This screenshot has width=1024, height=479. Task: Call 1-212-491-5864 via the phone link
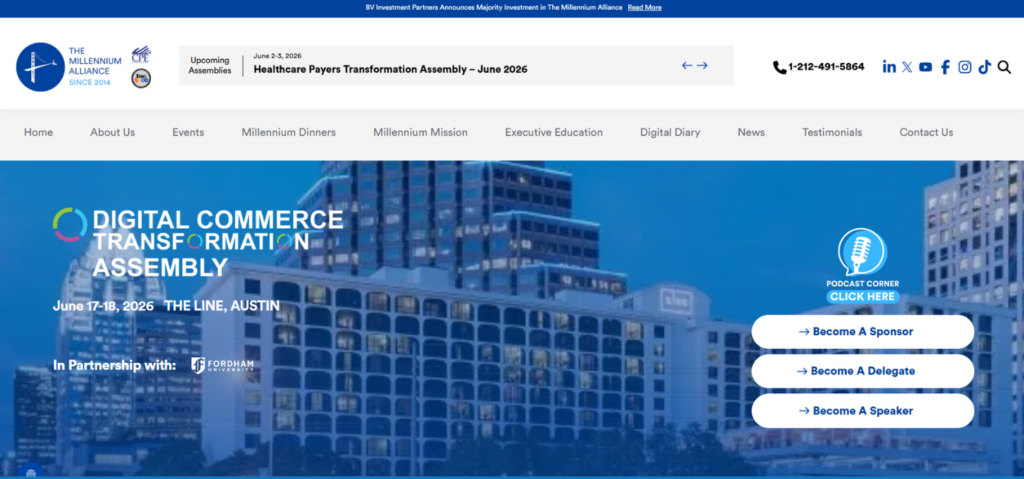tap(826, 67)
